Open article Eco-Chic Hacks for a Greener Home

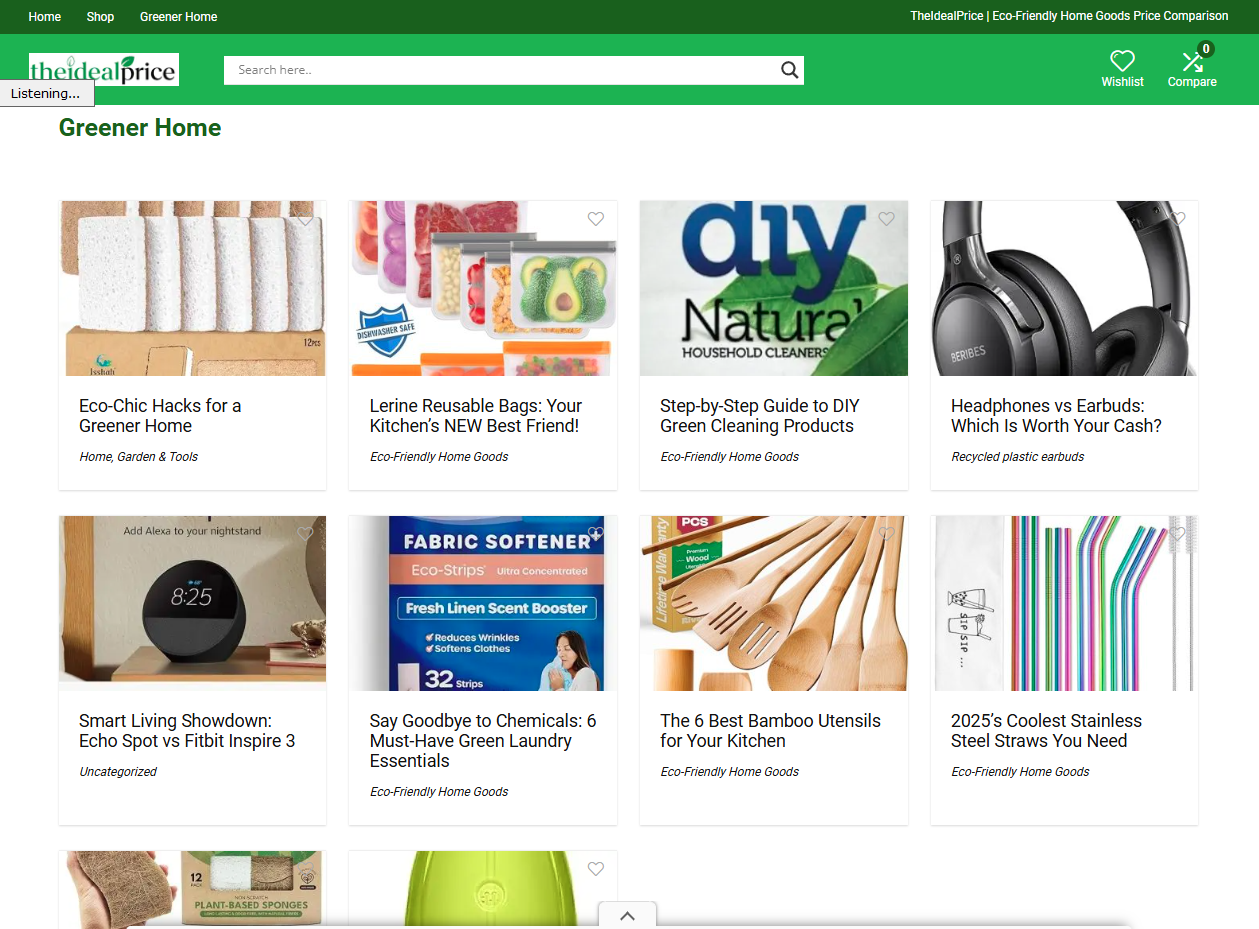[160, 416]
